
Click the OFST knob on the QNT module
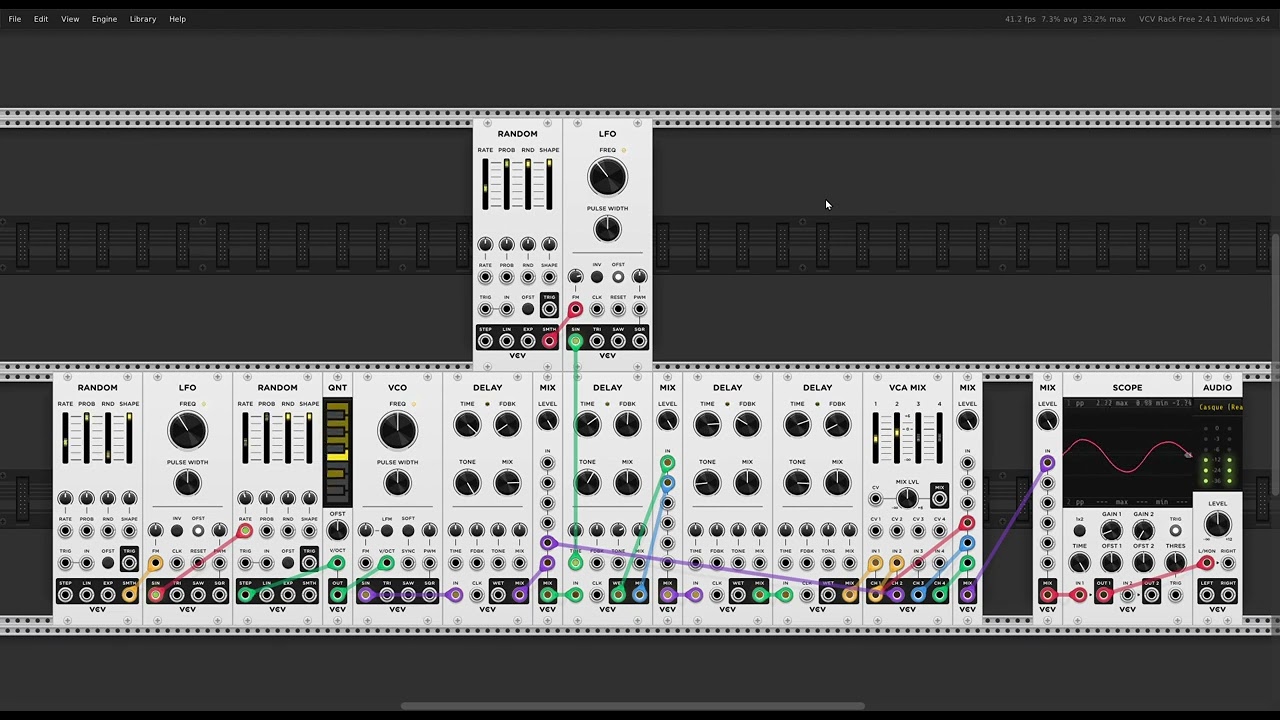coord(337,531)
